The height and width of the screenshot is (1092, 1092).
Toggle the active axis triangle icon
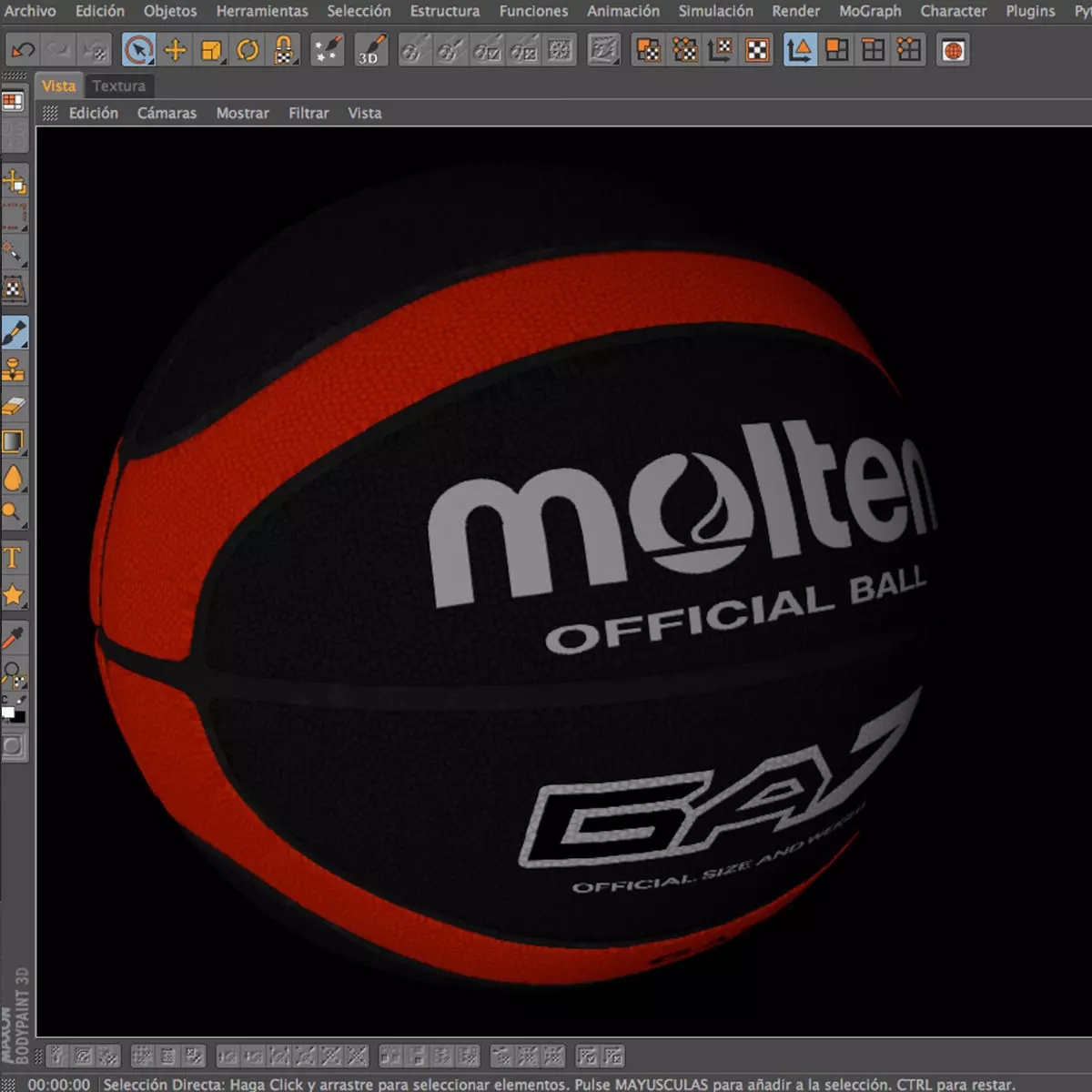pos(800,50)
